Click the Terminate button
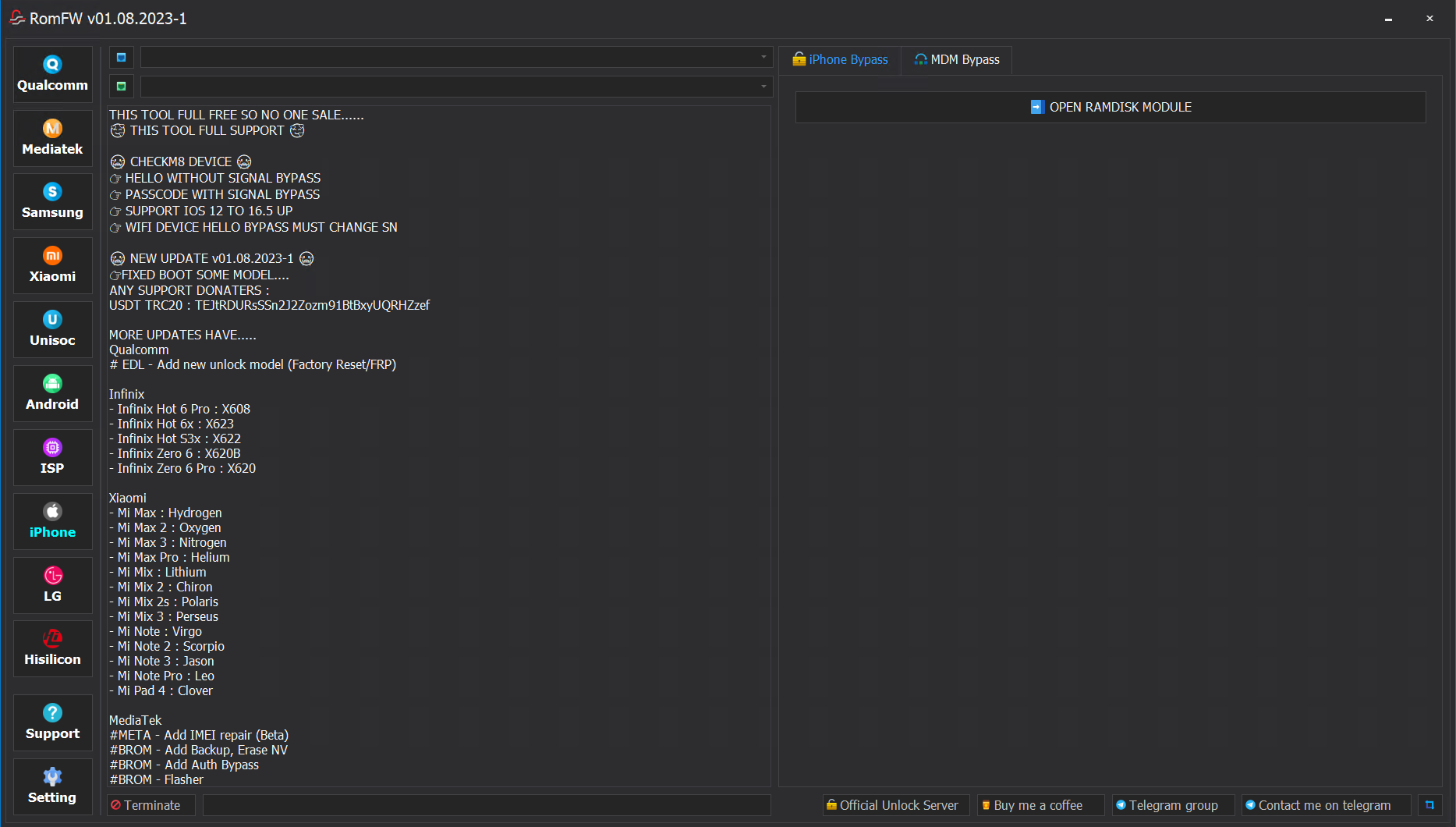 tap(151, 805)
